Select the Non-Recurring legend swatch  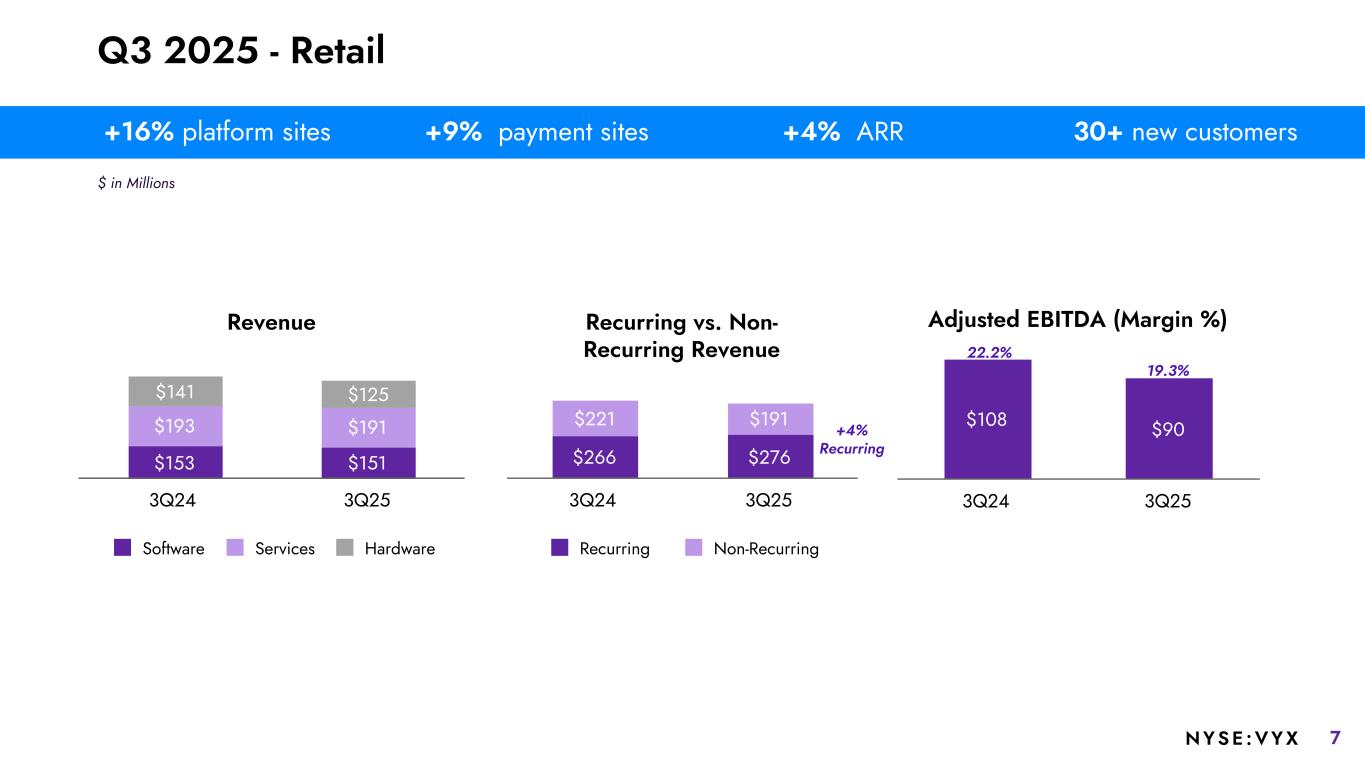(x=694, y=548)
